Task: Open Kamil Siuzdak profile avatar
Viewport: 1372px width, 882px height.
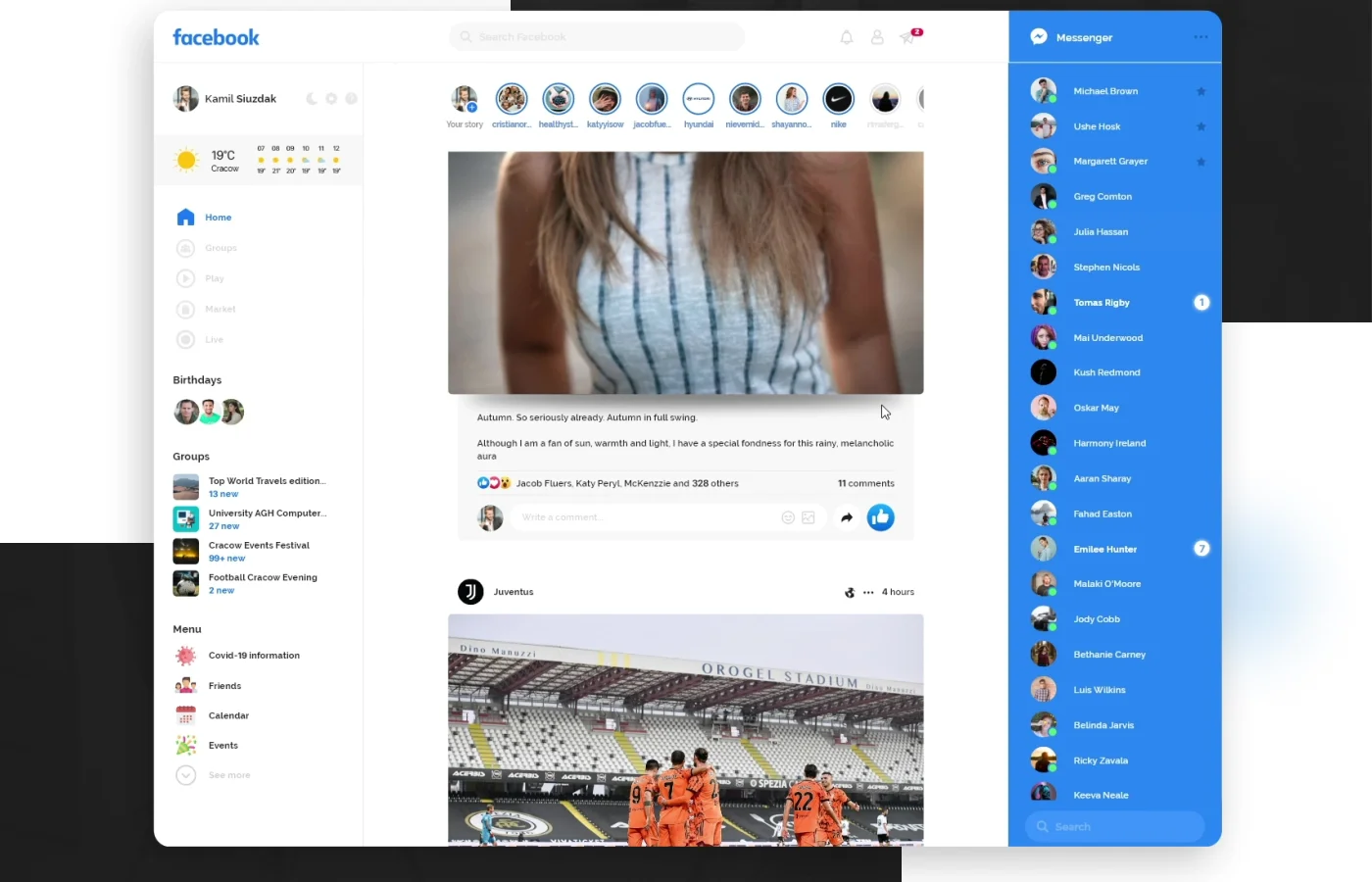Action: coord(185,99)
